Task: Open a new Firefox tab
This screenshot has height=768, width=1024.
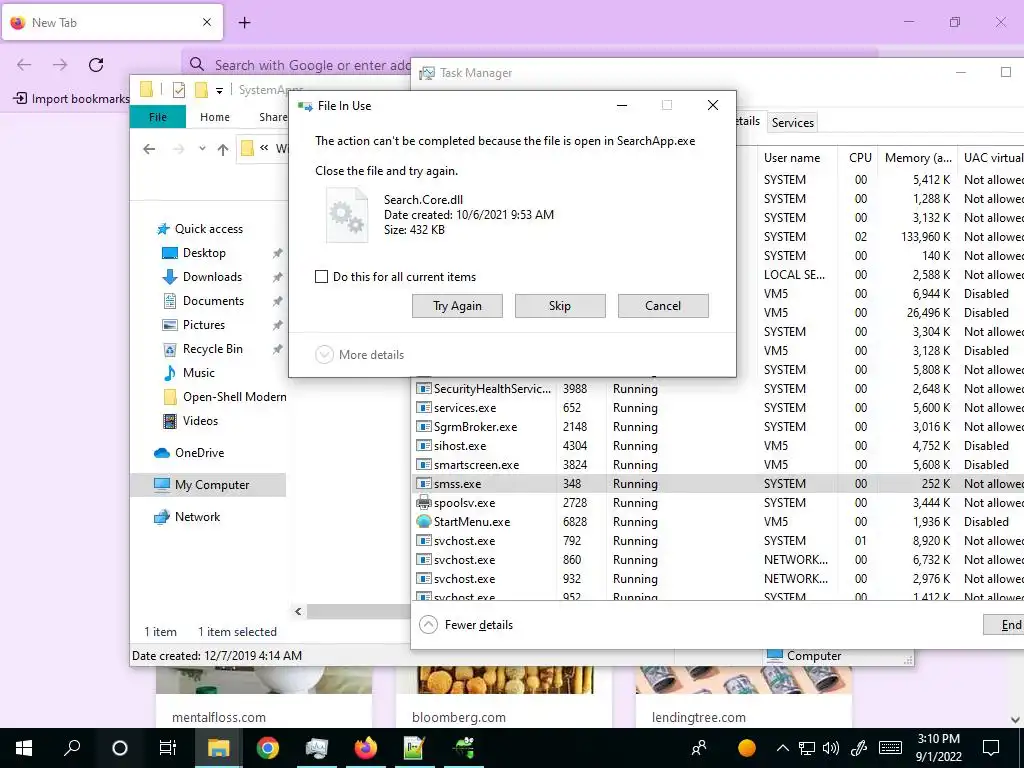Action: (x=244, y=23)
